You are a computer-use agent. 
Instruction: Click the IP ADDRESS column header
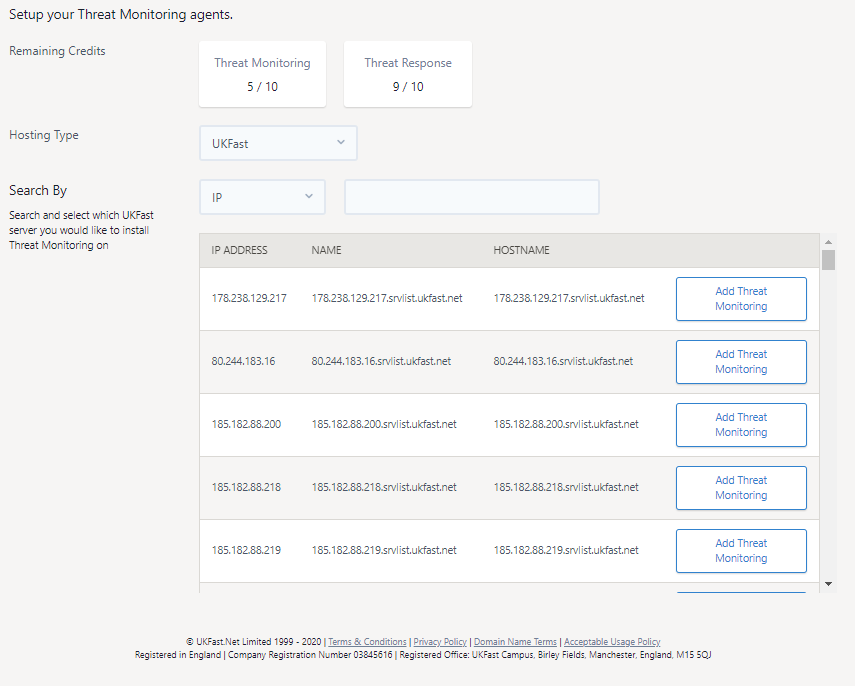(240, 250)
